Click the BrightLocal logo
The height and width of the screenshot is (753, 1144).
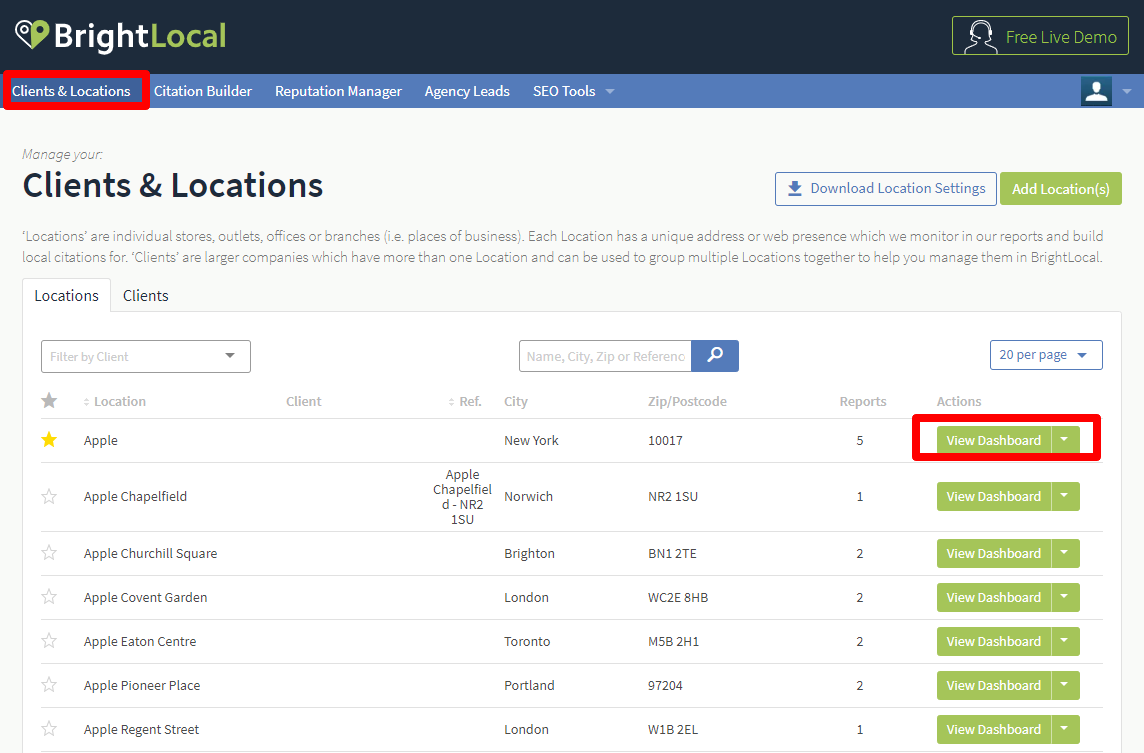coord(121,36)
